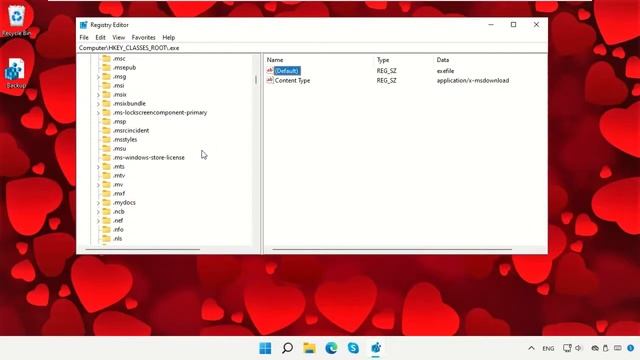
Task: Click the .msp folder icon
Action: [107, 121]
